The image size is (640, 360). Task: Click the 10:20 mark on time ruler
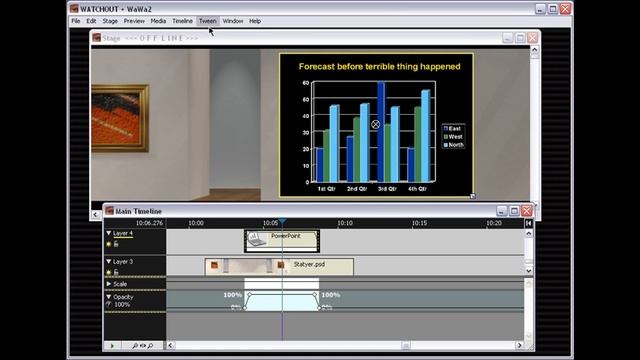[494, 223]
